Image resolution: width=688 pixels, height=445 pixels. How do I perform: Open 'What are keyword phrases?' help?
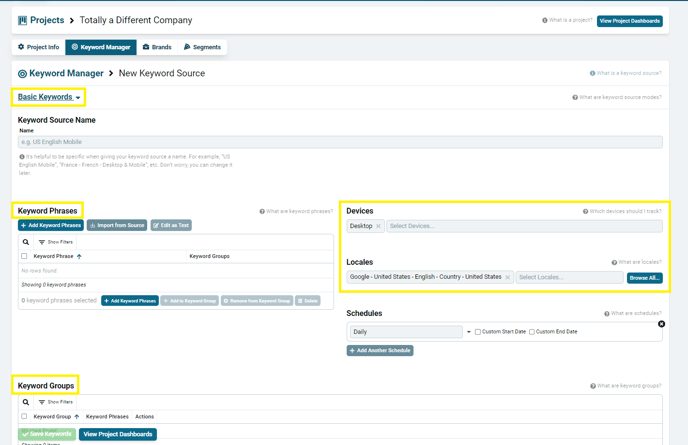[296, 211]
